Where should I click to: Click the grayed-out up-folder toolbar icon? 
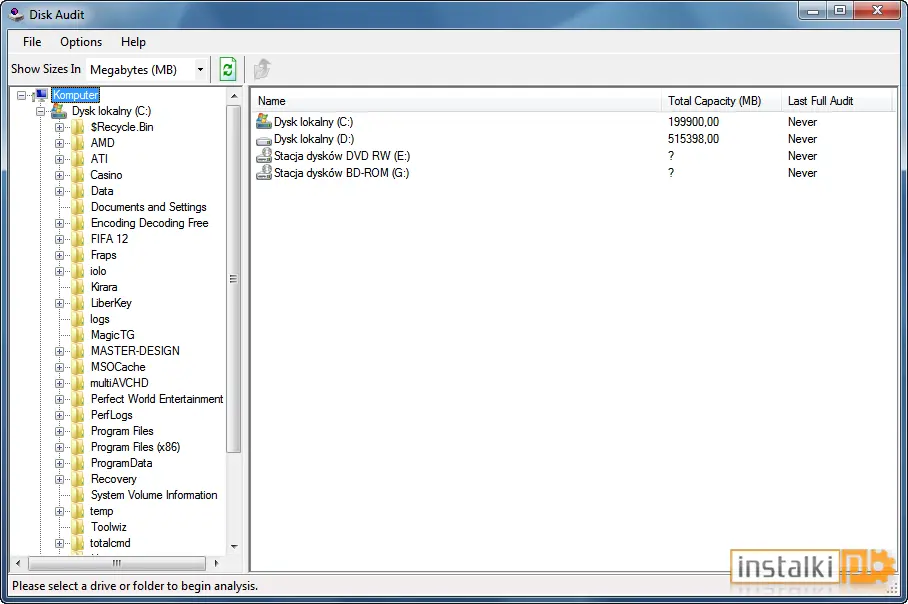[x=262, y=69]
